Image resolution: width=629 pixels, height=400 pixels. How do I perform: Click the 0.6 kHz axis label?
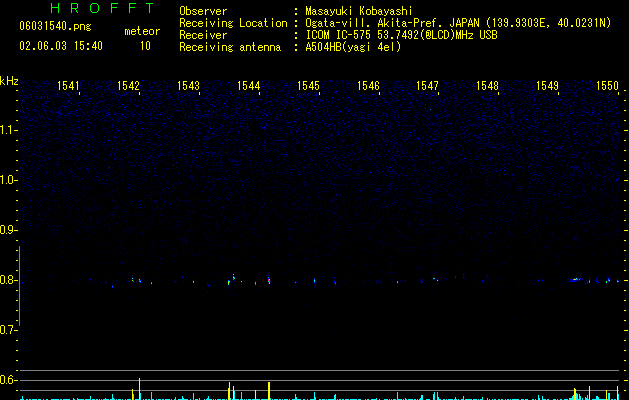(9, 380)
